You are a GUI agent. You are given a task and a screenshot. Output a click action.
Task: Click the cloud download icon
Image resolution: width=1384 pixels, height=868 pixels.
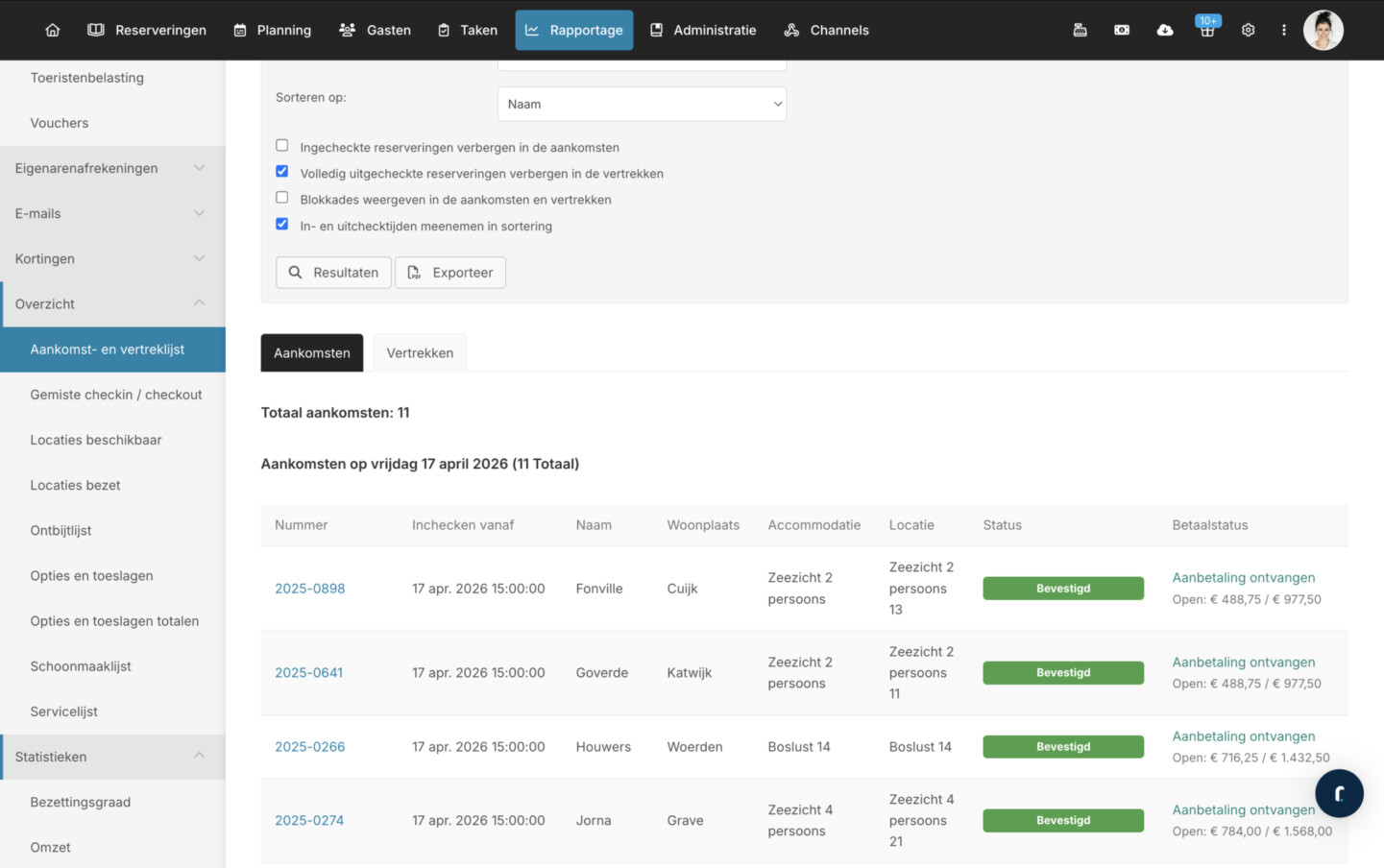pos(1164,30)
